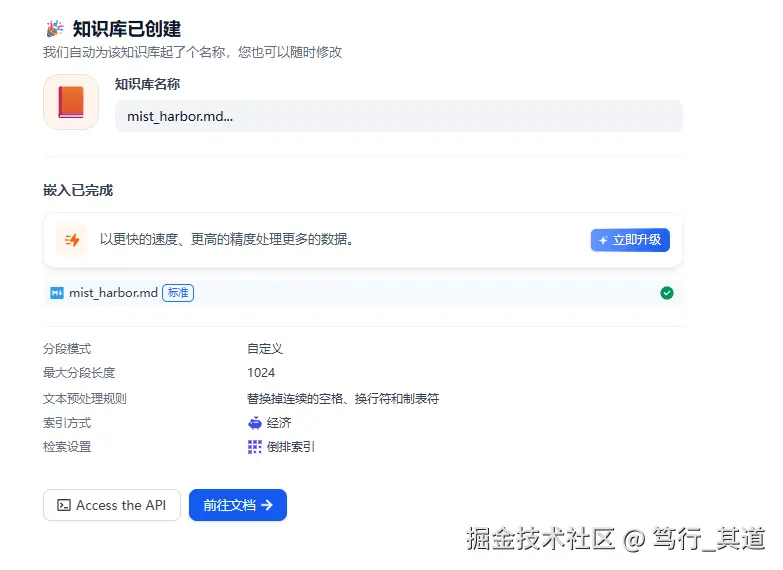The image size is (783, 570).
Task: Click the 倒排索引 retrieval setting text
Action: 291,447
